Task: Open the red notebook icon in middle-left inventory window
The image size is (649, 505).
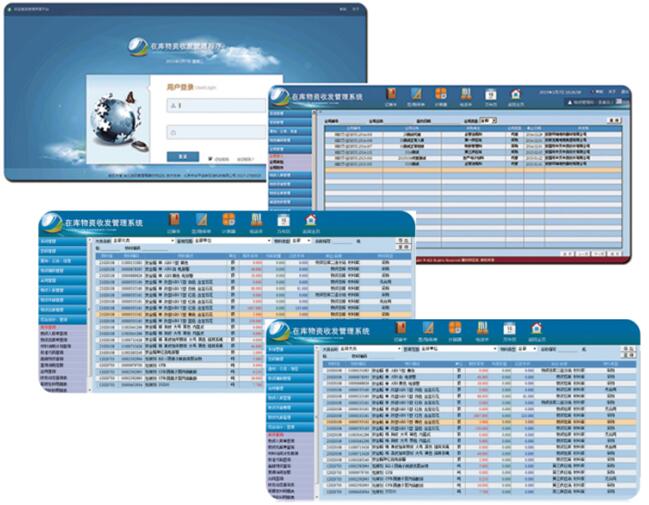Action: click(x=174, y=220)
